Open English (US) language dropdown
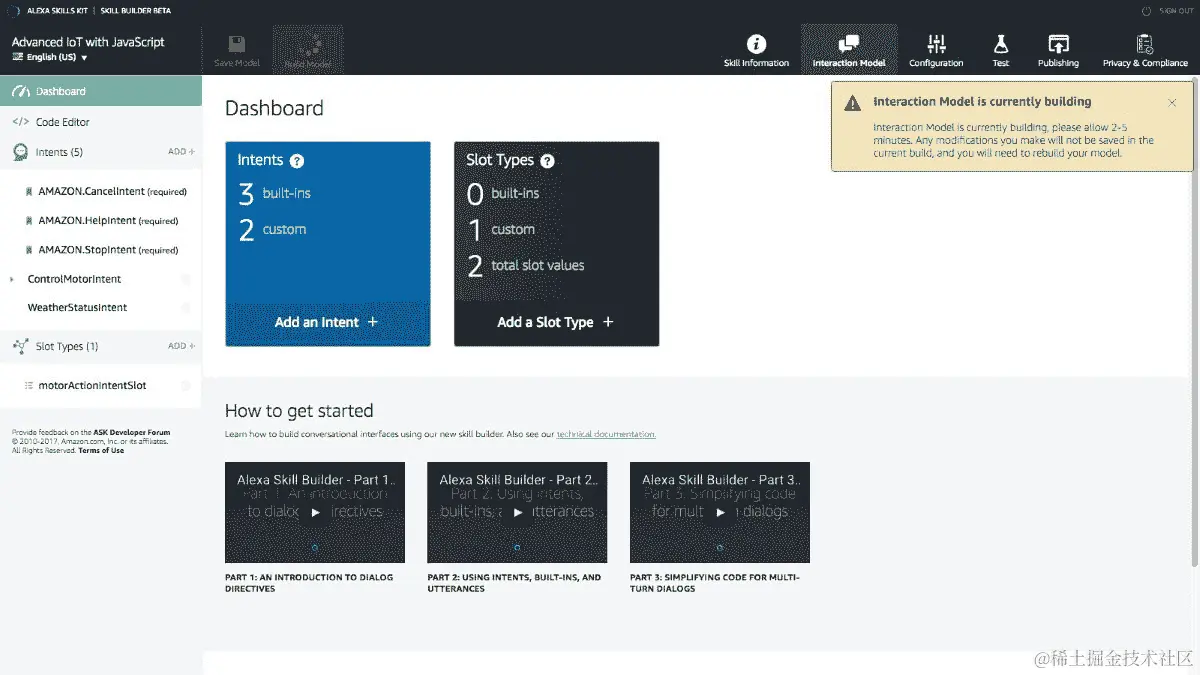 click(x=50, y=57)
